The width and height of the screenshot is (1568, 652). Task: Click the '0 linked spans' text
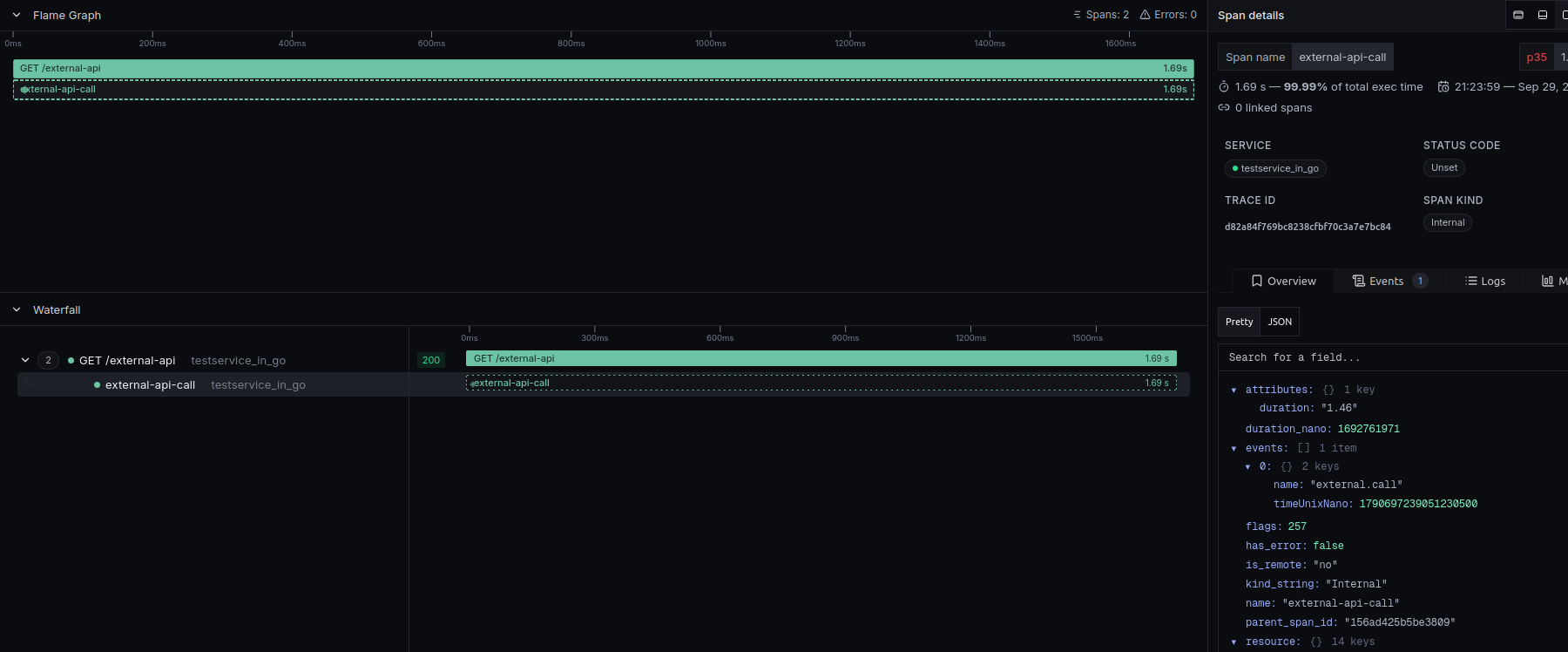click(x=1274, y=108)
